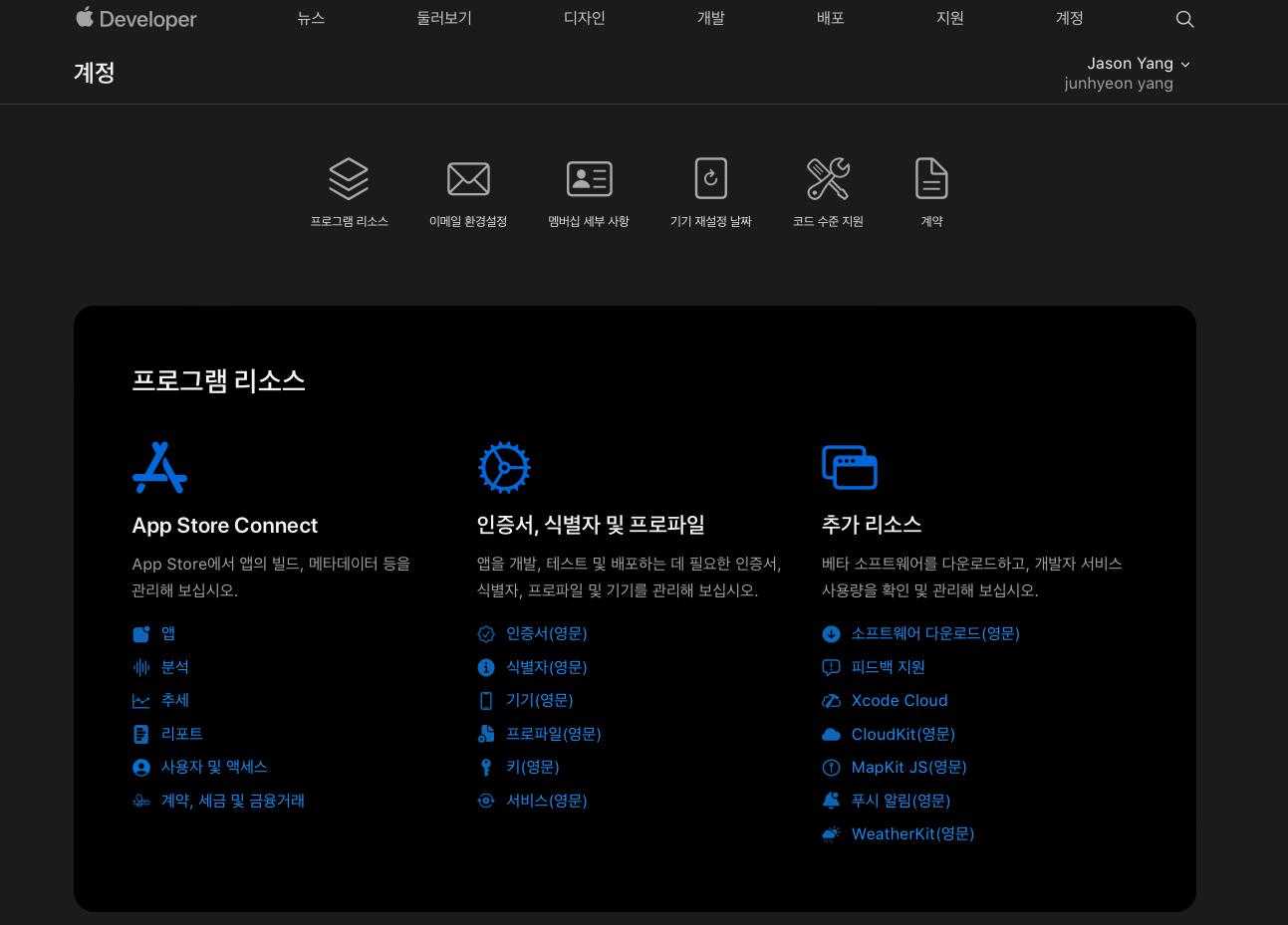Open the 푸시 알림(영문) link
The width and height of the screenshot is (1288, 925).
tap(902, 801)
